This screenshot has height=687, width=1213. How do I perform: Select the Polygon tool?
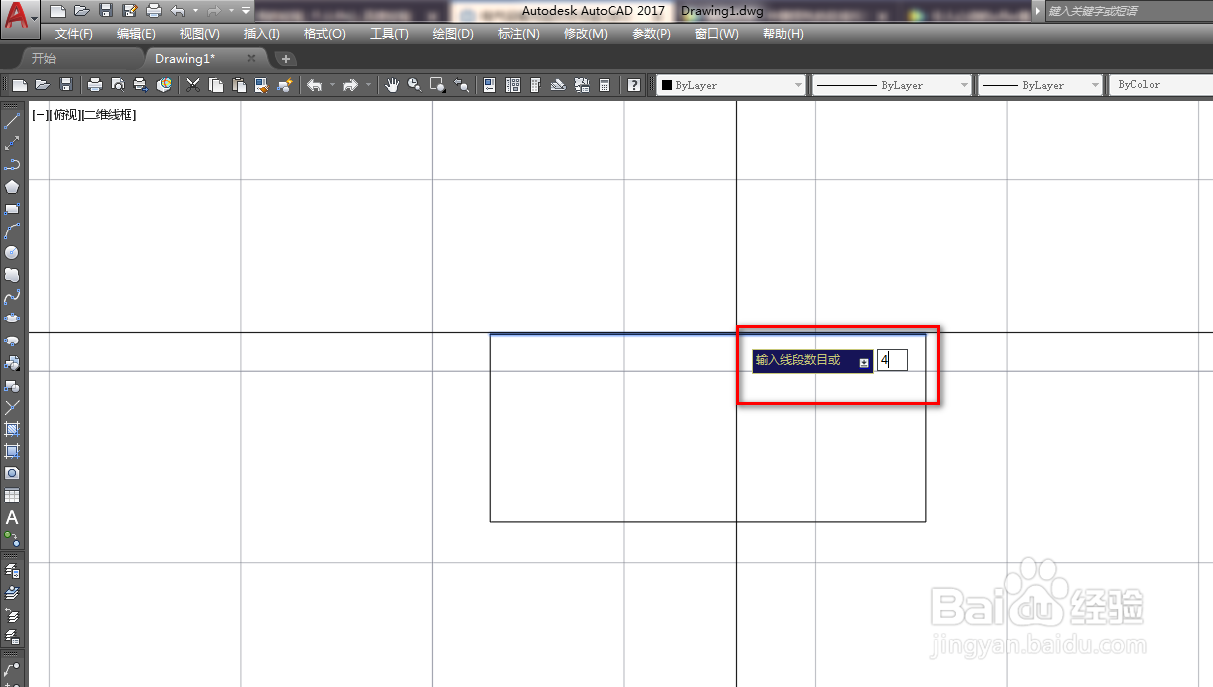pyautogui.click(x=12, y=186)
